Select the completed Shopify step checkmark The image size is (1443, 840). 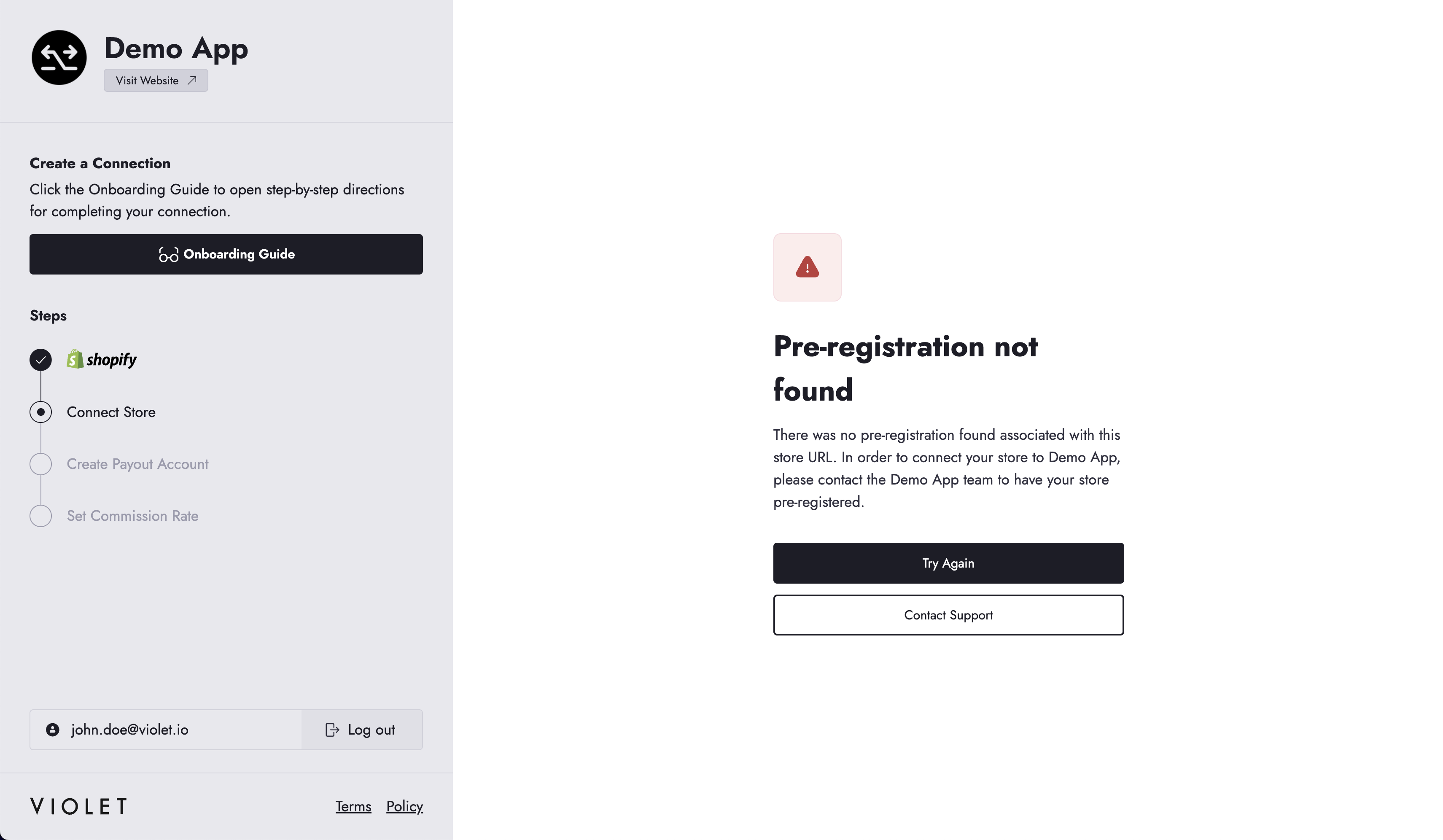click(40, 360)
